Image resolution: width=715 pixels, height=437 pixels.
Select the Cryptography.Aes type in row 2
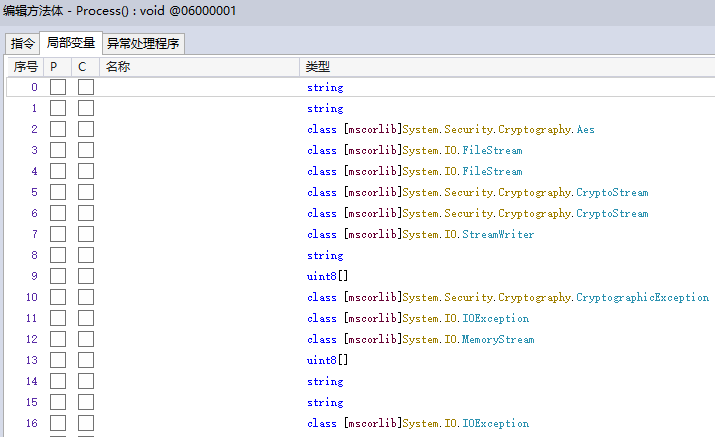pyautogui.click(x=451, y=130)
